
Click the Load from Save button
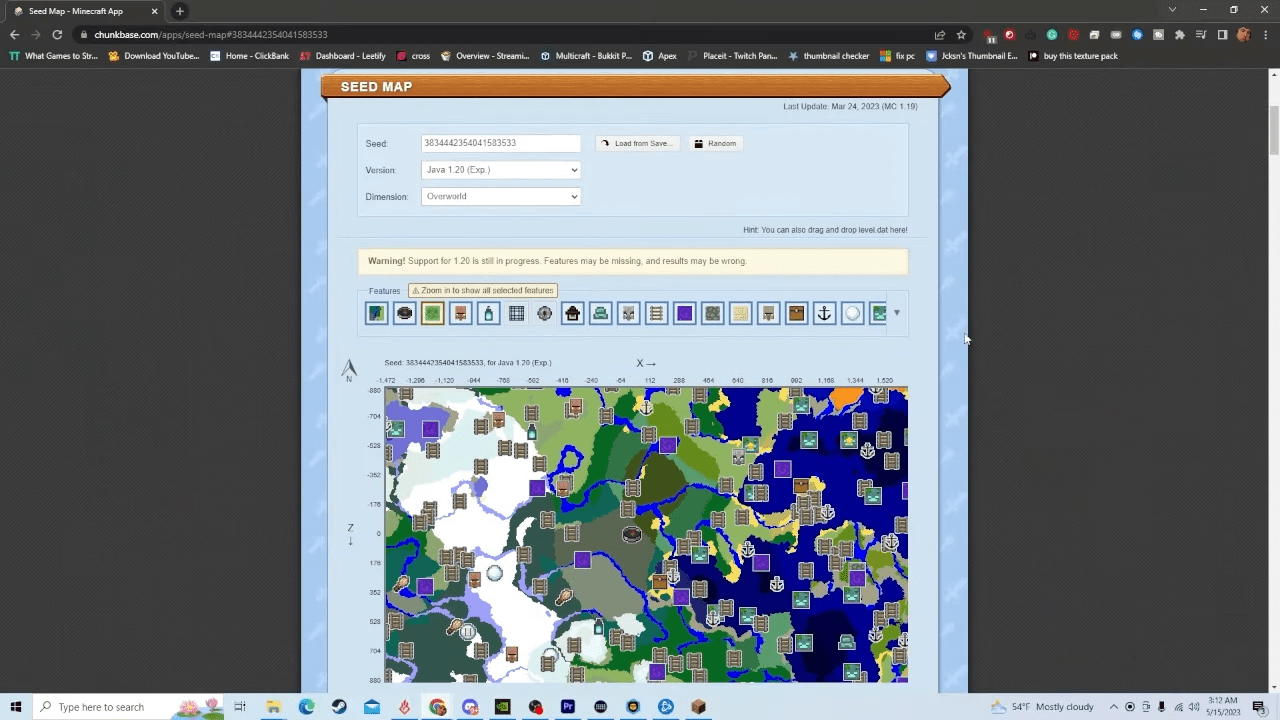pyautogui.click(x=638, y=143)
